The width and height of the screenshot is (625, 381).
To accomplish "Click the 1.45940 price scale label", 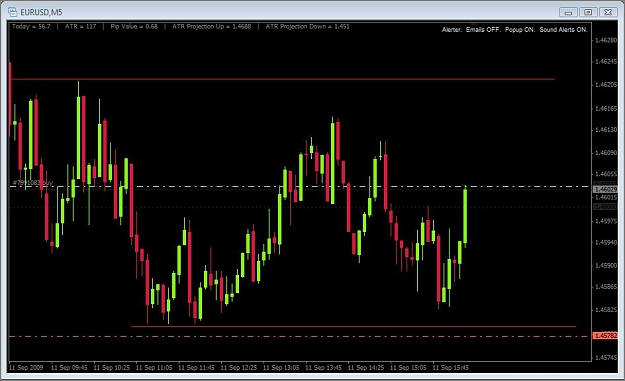I will [605, 242].
